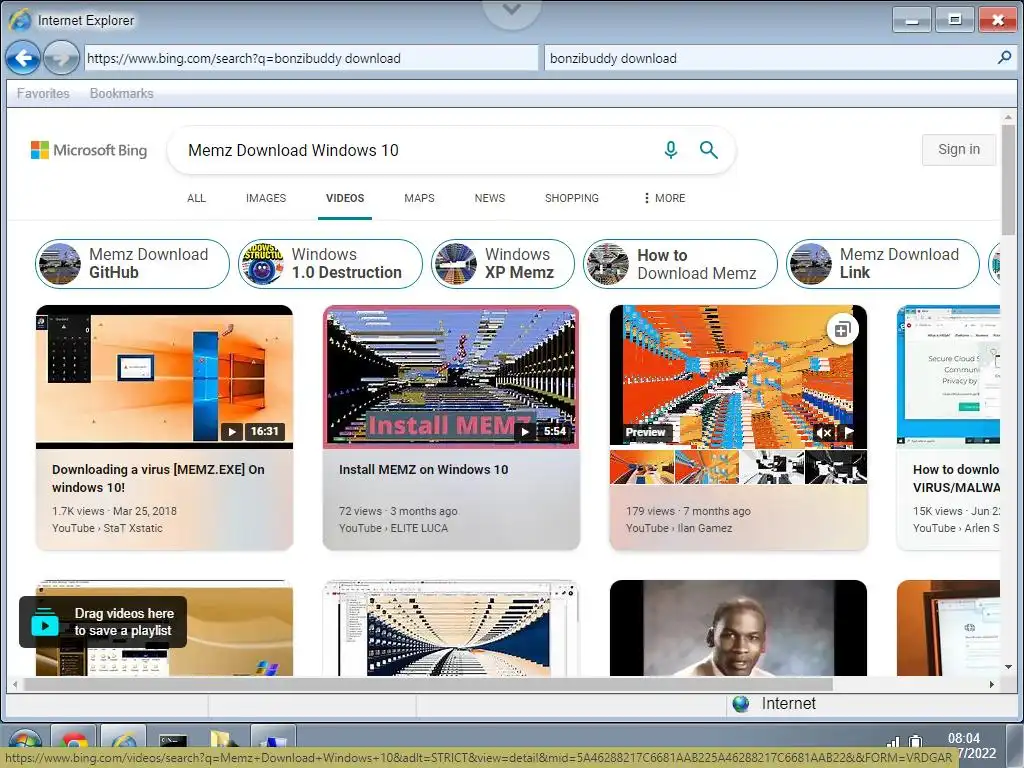Viewport: 1024px width, 768px height.
Task: Click play icon on the 5:54 video
Action: coord(524,431)
